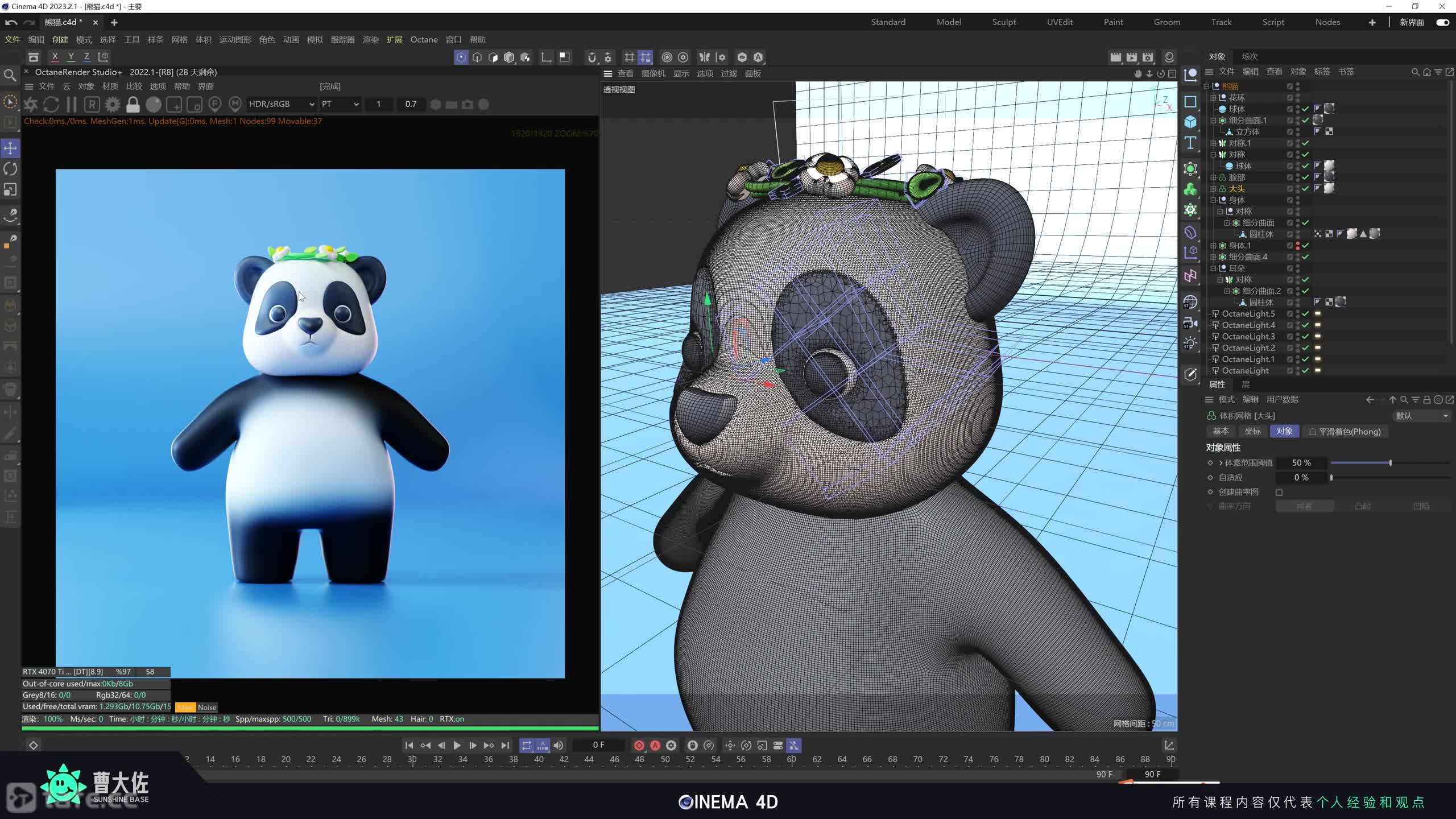Click the Cube primitive icon
Viewport: 1456px width, 819px height.
1190,122
